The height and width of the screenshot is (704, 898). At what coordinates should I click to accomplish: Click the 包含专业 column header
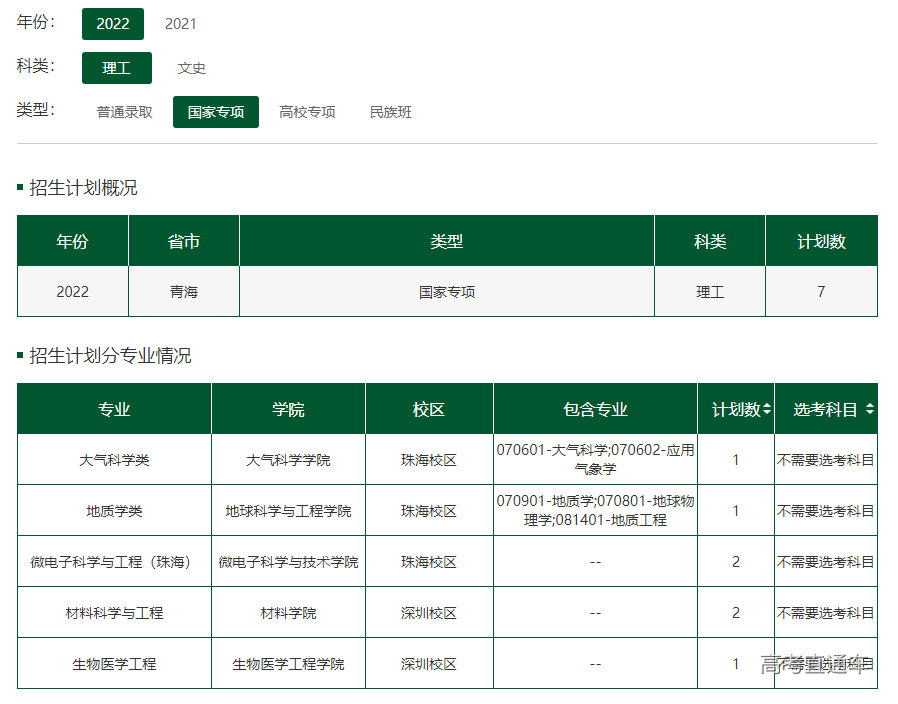coord(595,410)
